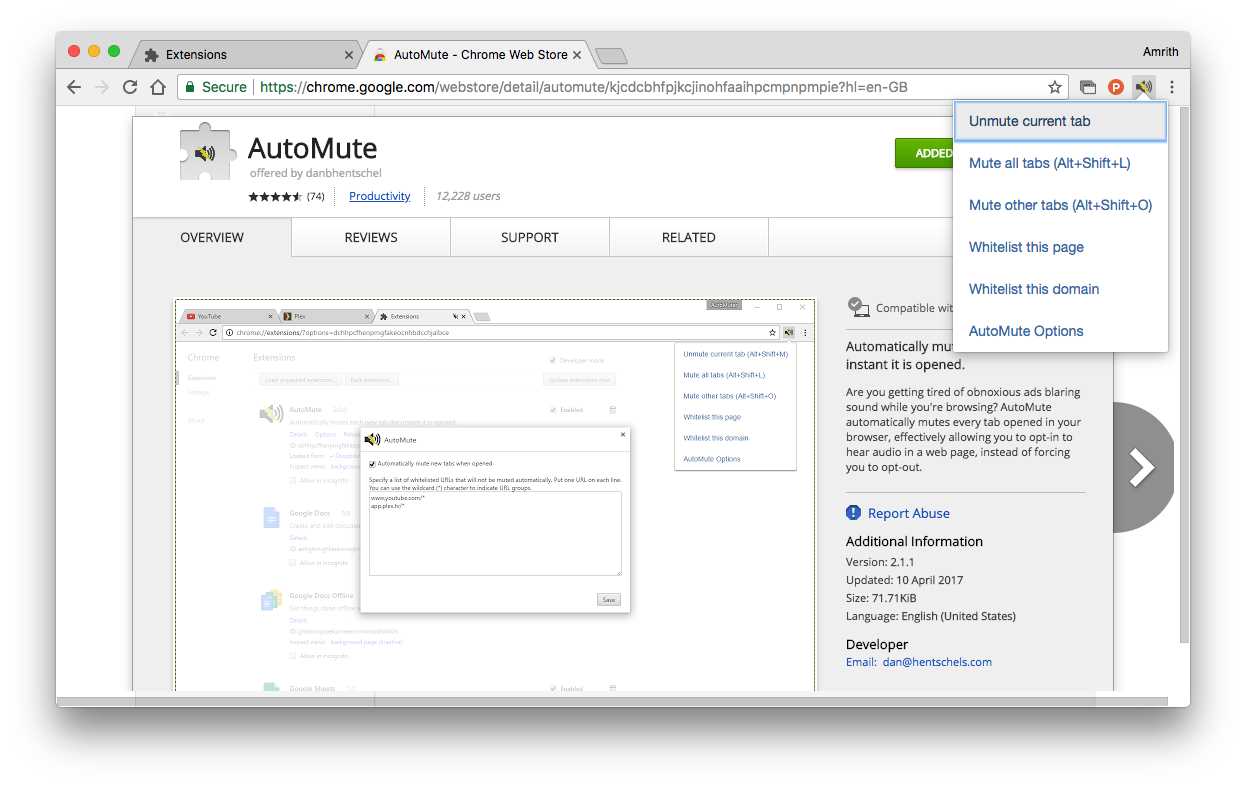1246x787 pixels.
Task: Go back with the browser back arrow
Action: (x=74, y=87)
